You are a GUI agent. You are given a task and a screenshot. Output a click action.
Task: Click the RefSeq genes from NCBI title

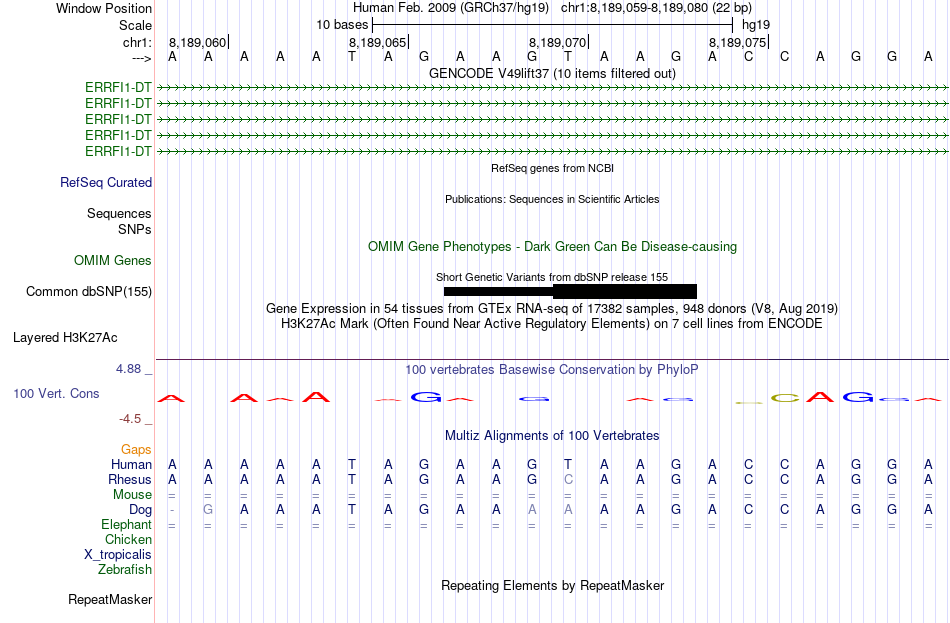pos(552,168)
